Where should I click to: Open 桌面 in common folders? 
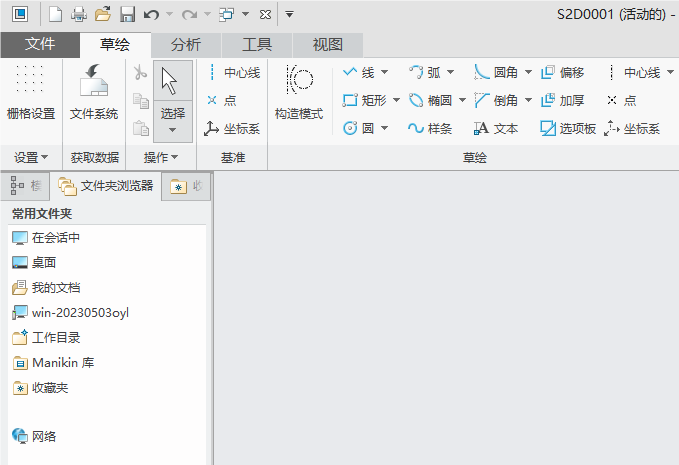tap(34, 263)
